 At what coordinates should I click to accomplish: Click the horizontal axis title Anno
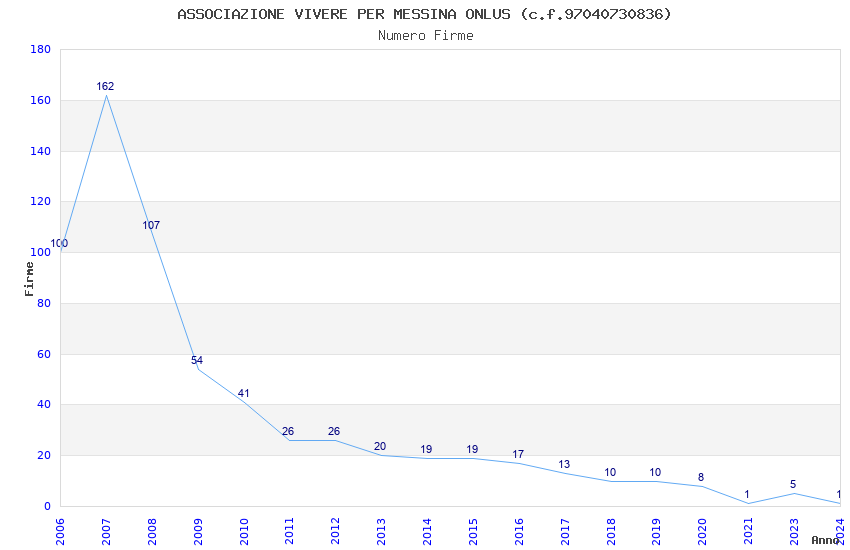825,540
